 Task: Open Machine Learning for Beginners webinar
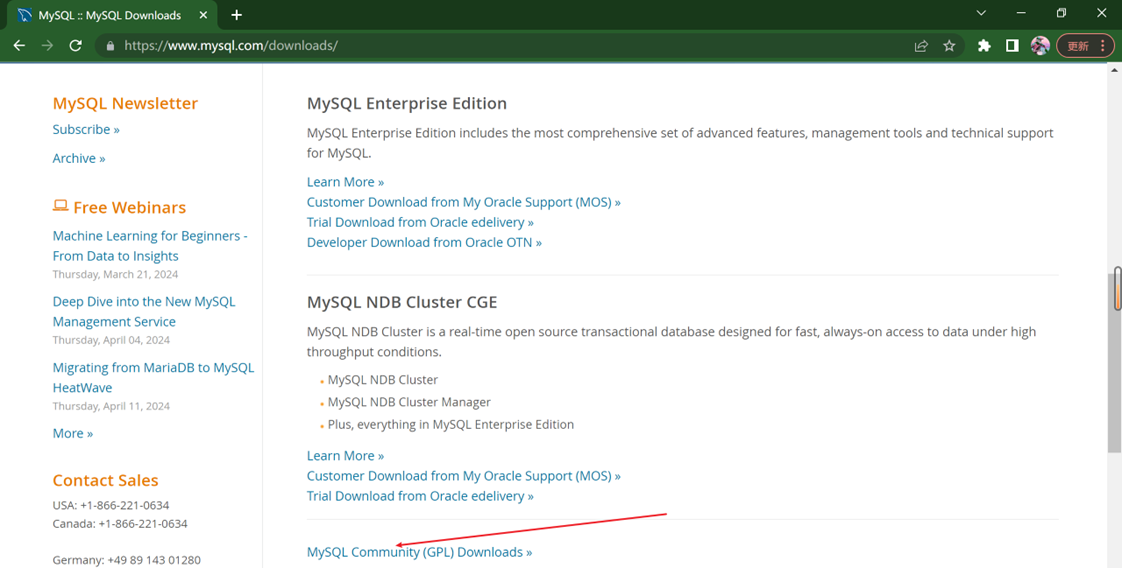click(x=150, y=245)
